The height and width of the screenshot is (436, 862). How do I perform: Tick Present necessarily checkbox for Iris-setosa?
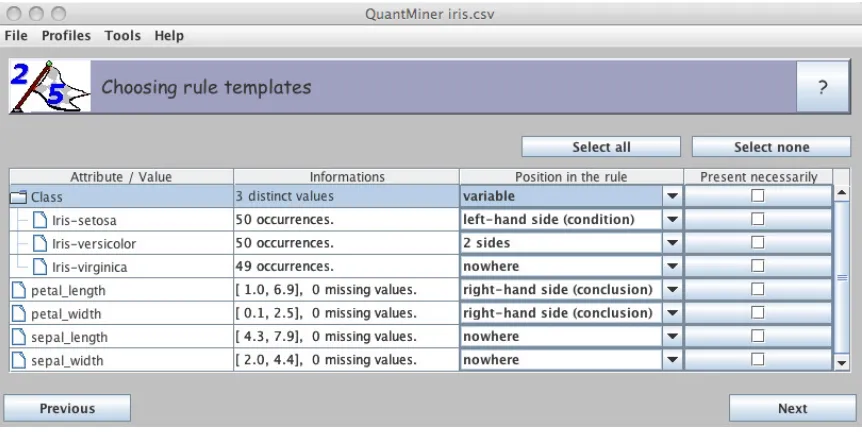point(758,219)
